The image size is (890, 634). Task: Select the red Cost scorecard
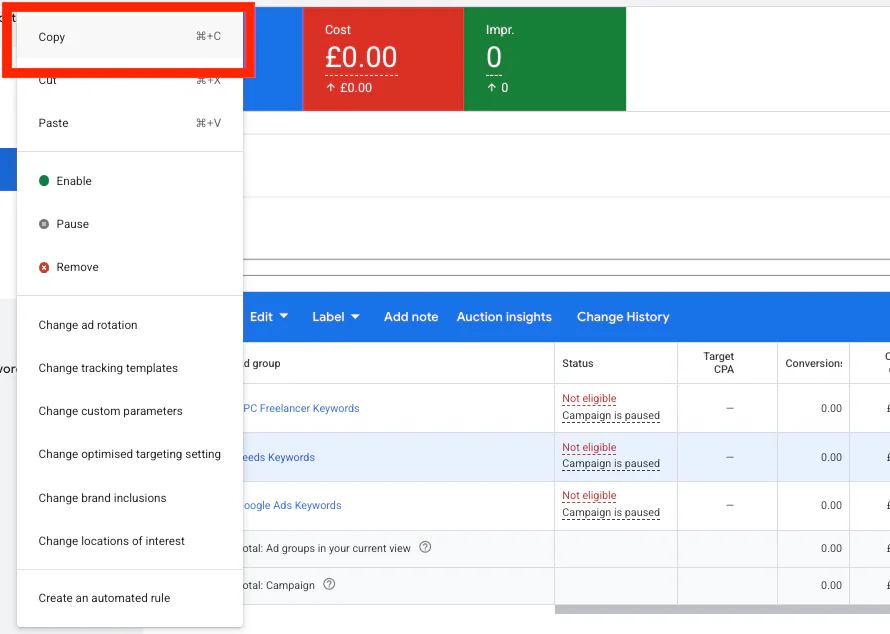click(x=383, y=59)
